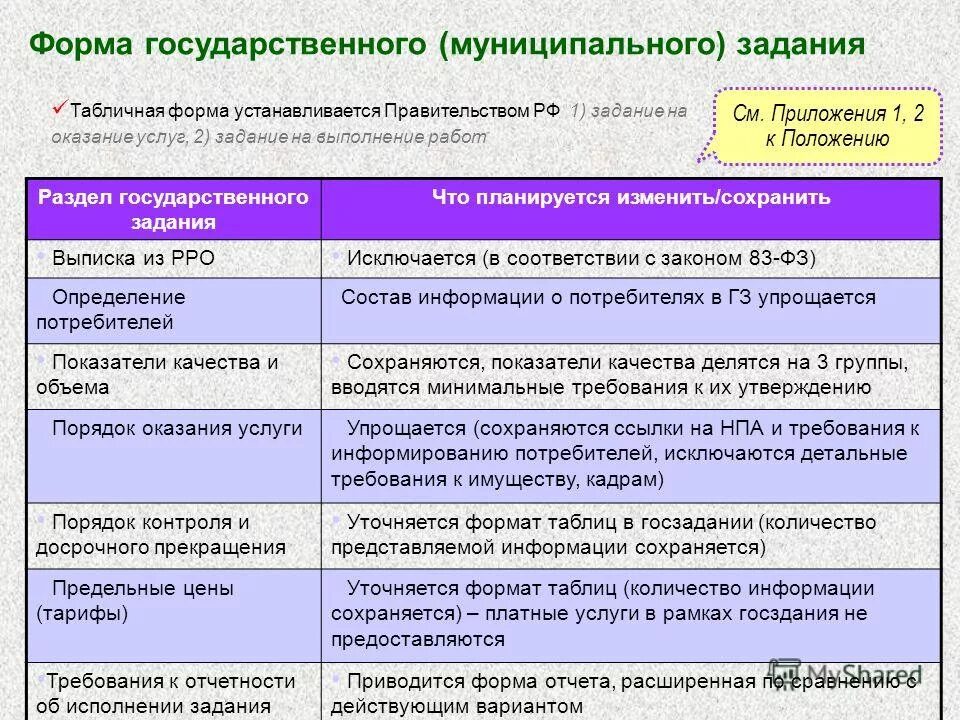
Task: Click the cell 'Упрощается (сохраняются ссылки на НПА...'
Action: [631, 456]
